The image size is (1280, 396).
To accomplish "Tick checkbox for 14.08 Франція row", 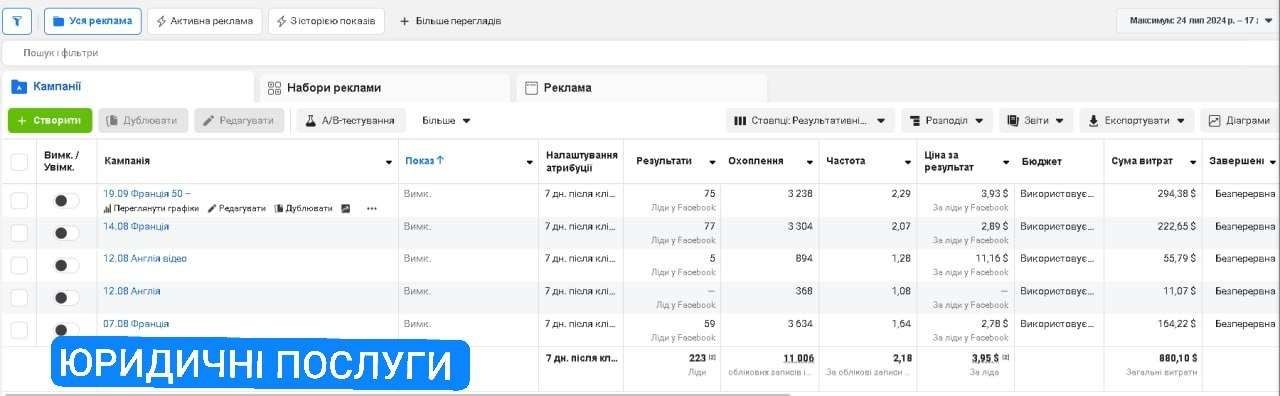I will (19, 233).
